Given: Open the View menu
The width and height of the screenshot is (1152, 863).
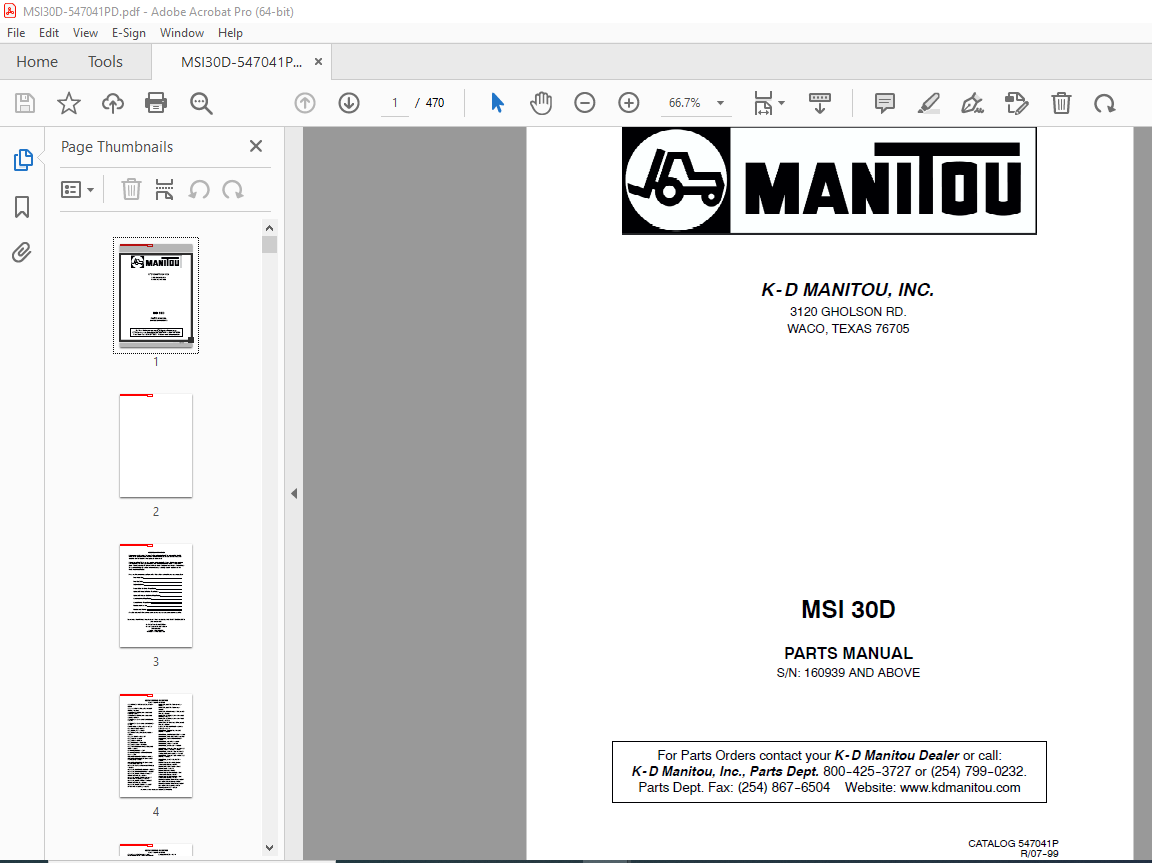Looking at the screenshot, I should click(x=85, y=33).
